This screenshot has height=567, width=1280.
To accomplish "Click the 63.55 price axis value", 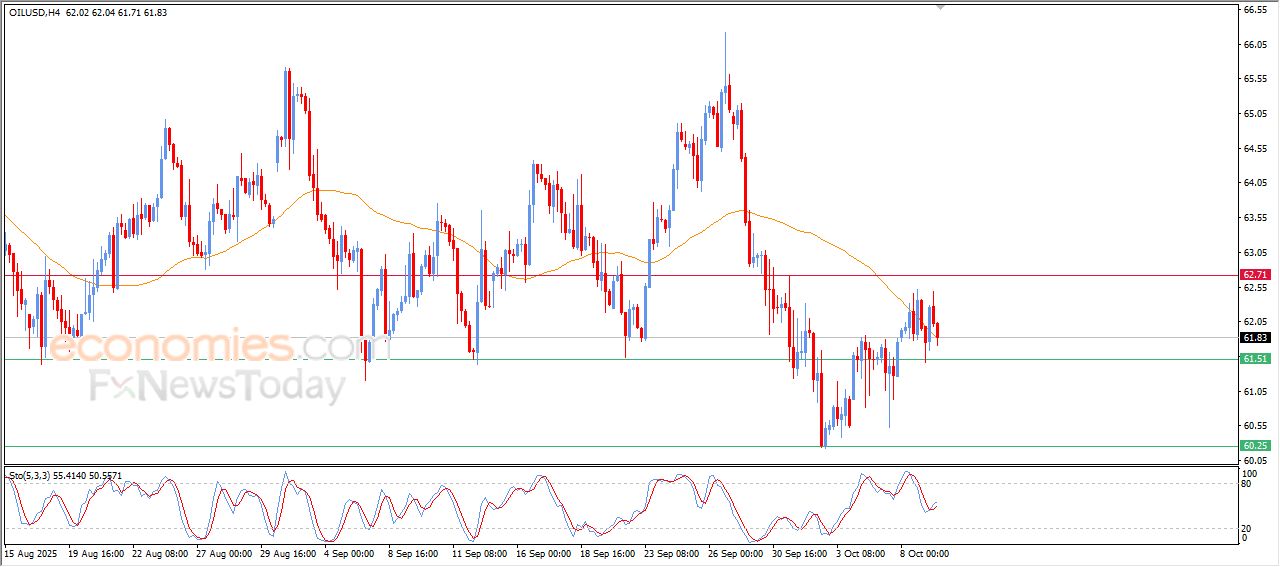I will tap(1255, 218).
